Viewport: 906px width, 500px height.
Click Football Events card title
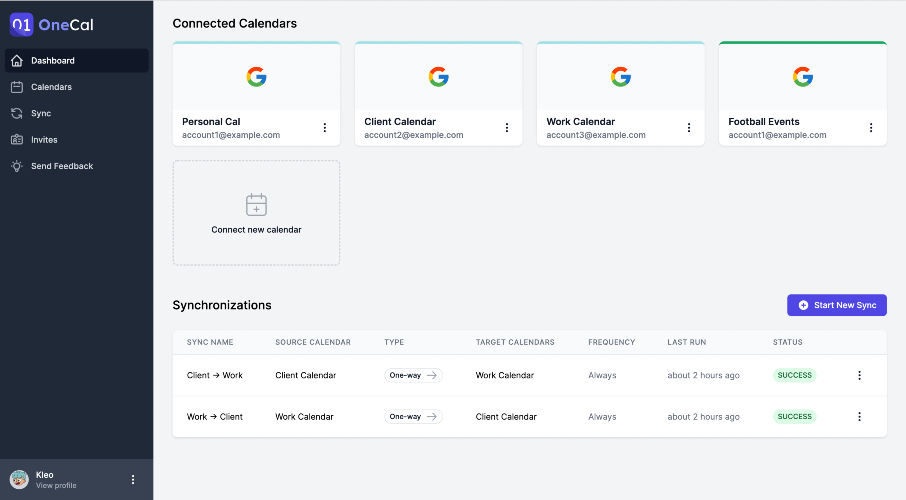(764, 121)
